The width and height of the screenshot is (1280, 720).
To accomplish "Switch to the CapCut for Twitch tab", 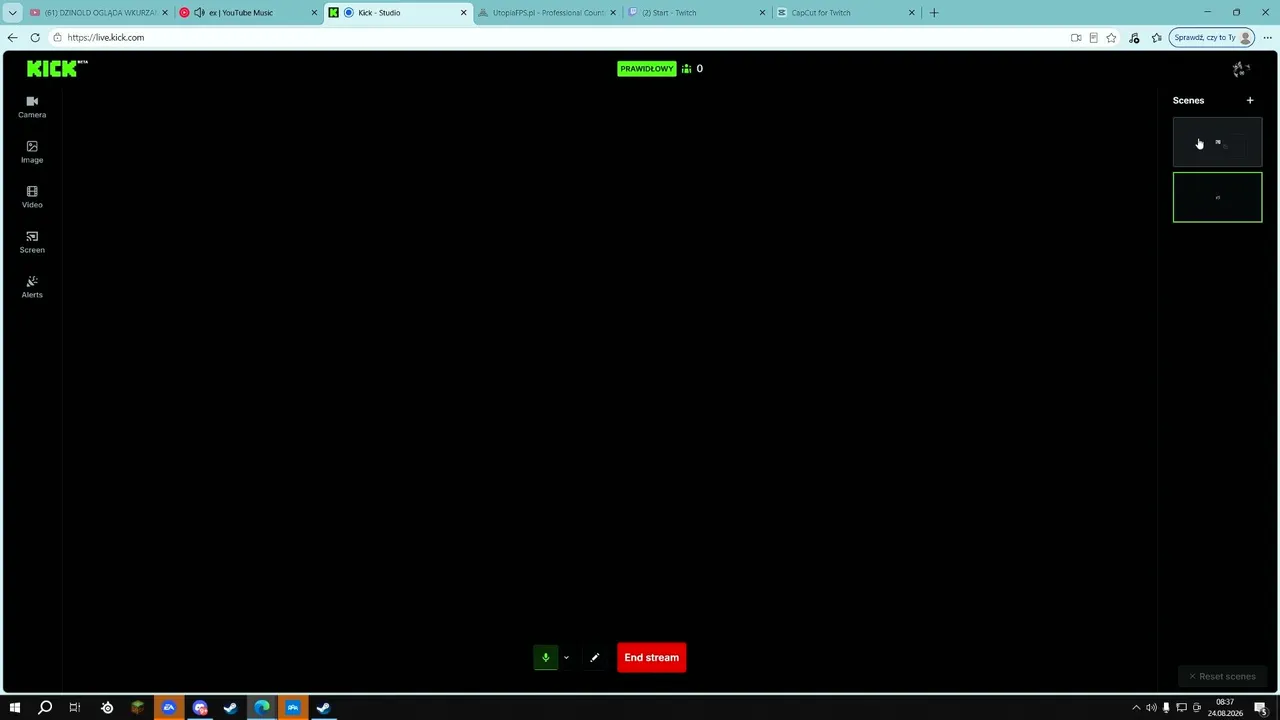I will tap(845, 13).
